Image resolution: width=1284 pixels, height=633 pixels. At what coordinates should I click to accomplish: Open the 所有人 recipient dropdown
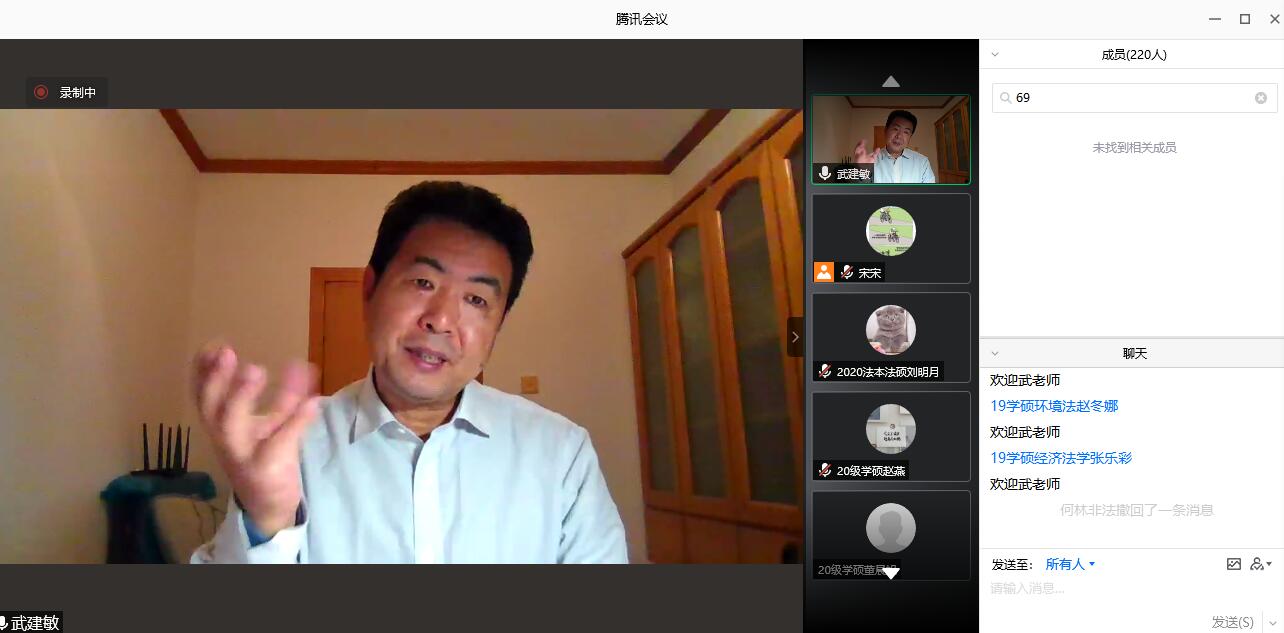pyautogui.click(x=1070, y=564)
